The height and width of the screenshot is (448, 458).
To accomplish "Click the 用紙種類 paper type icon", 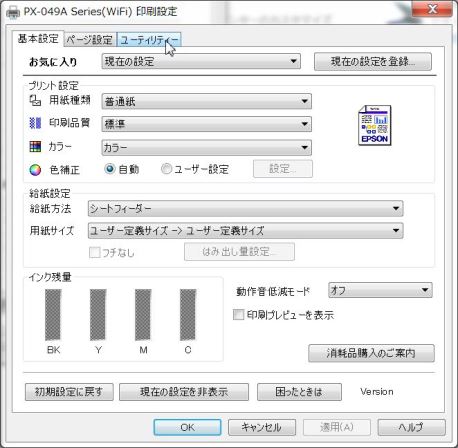I will click(x=35, y=100).
